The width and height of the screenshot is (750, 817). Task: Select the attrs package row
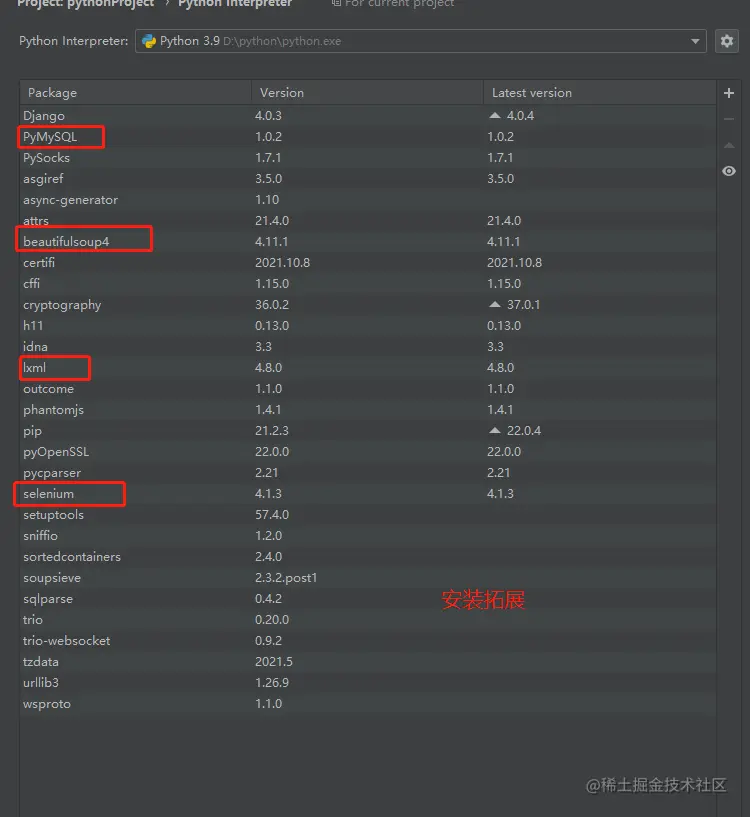tap(367, 220)
